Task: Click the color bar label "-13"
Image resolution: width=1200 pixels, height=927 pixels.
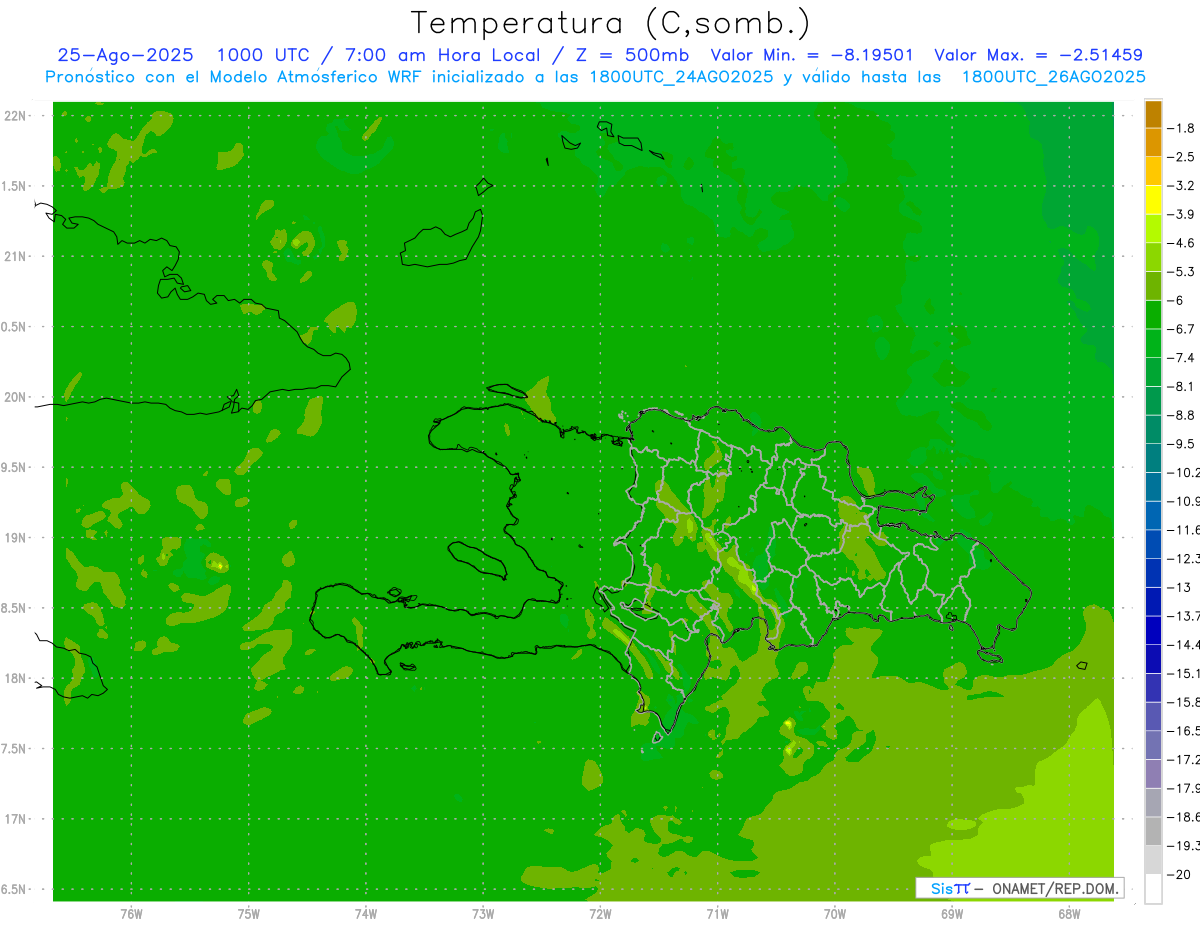Action: pyautogui.click(x=1181, y=587)
